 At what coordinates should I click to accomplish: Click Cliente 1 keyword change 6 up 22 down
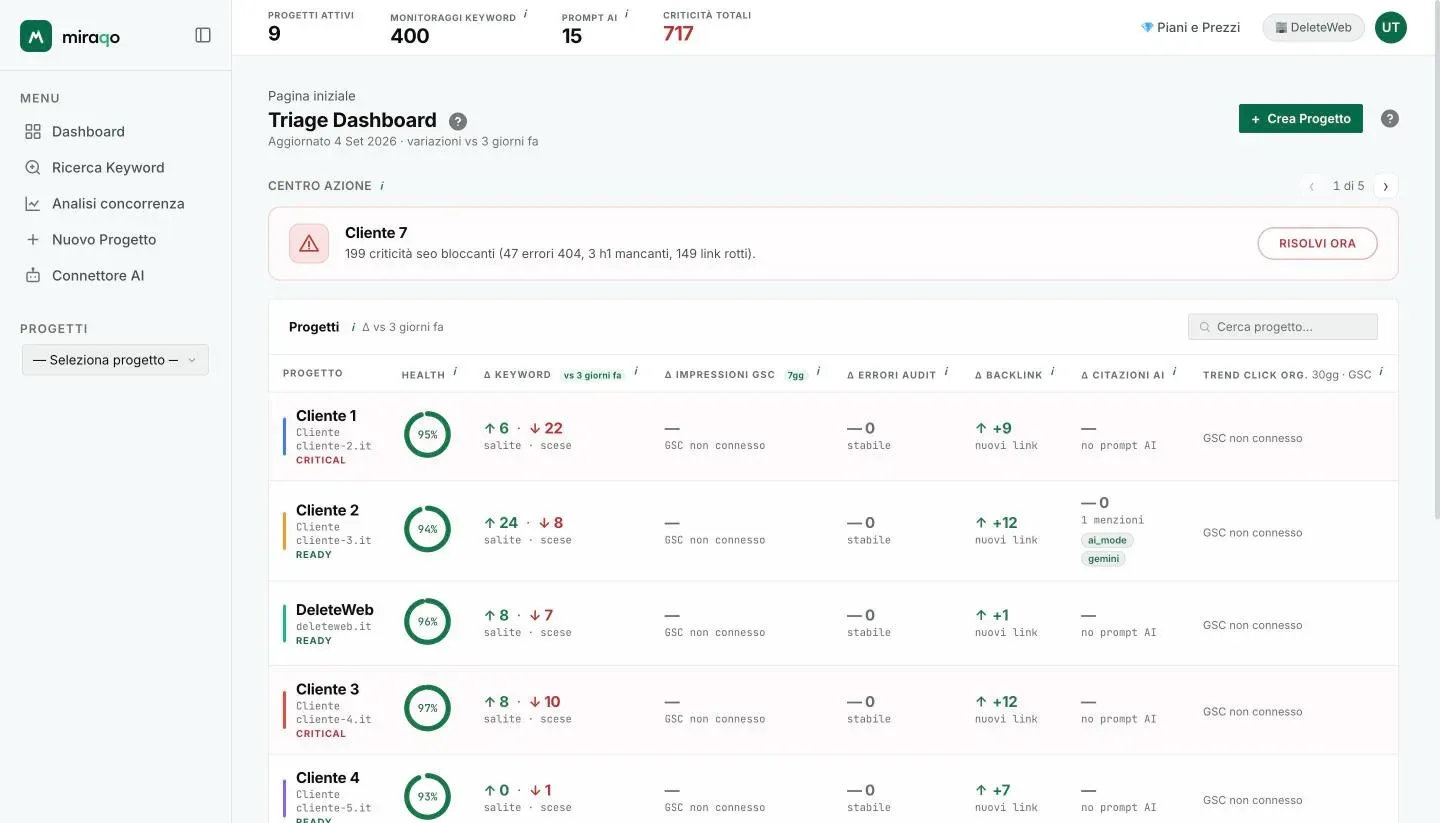pos(523,428)
